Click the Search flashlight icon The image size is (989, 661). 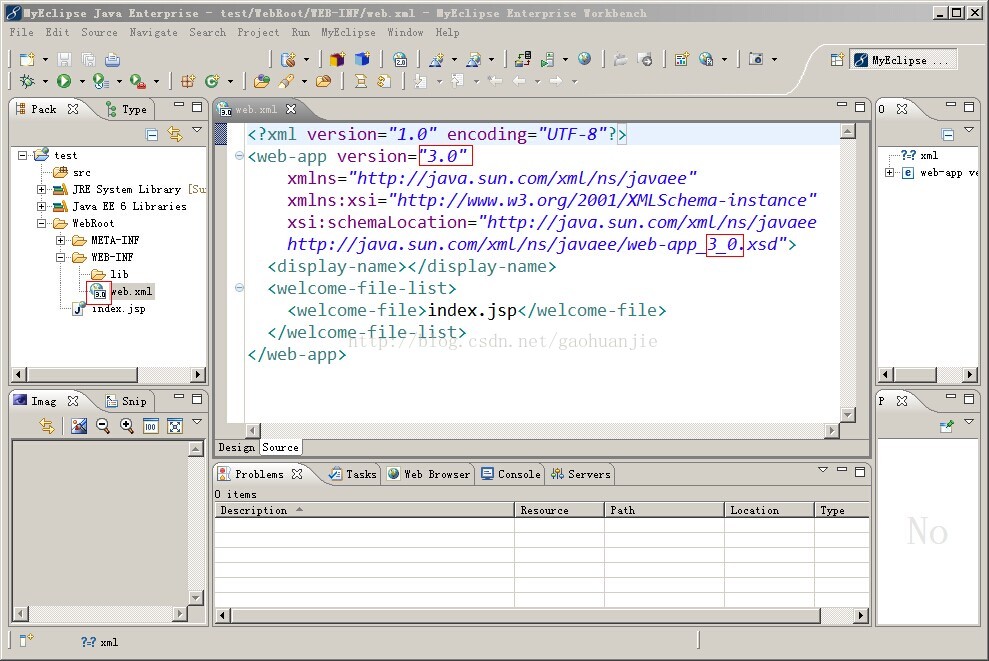point(286,81)
